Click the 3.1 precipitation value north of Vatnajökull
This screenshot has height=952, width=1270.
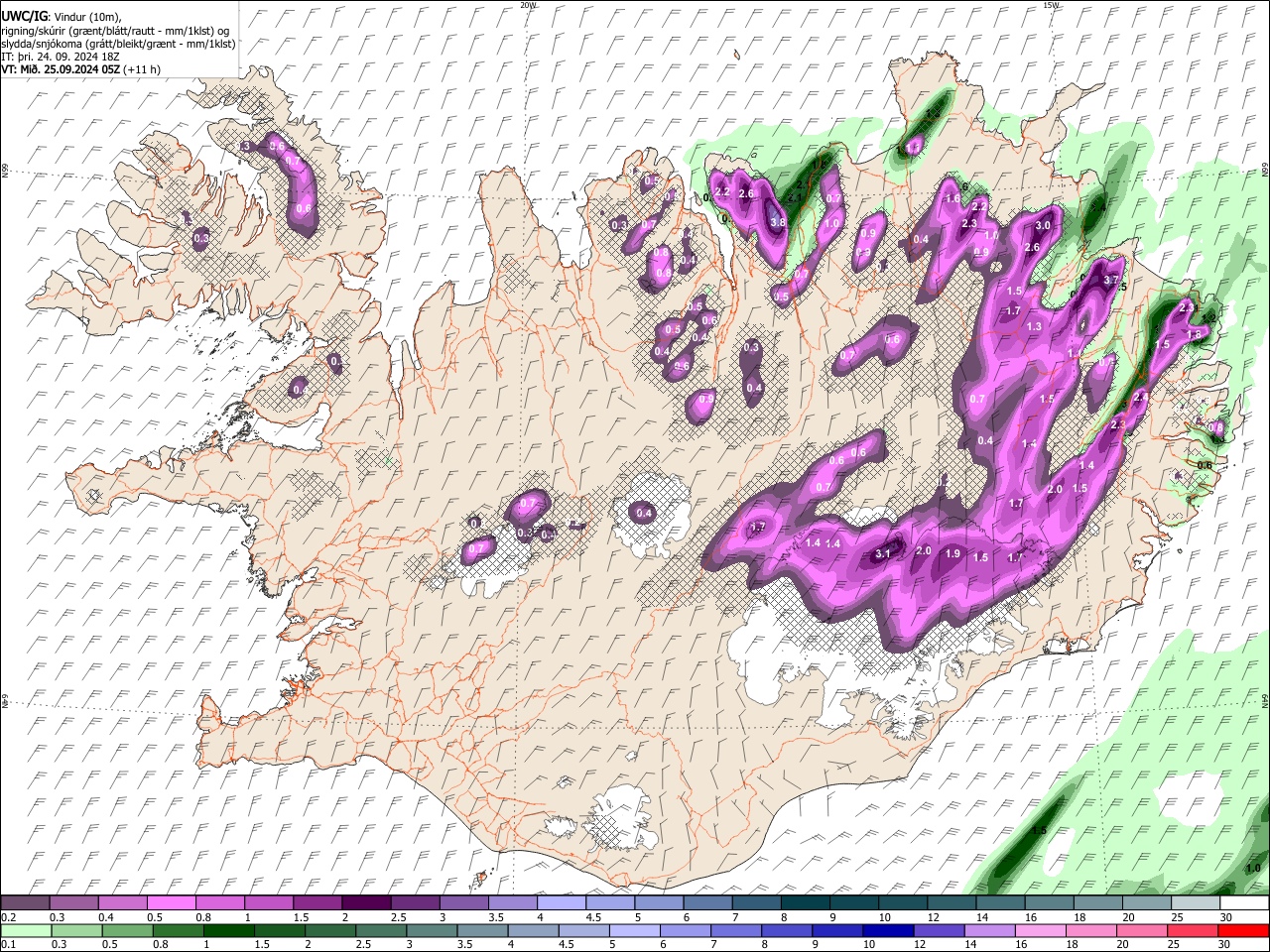pyautogui.click(x=882, y=554)
